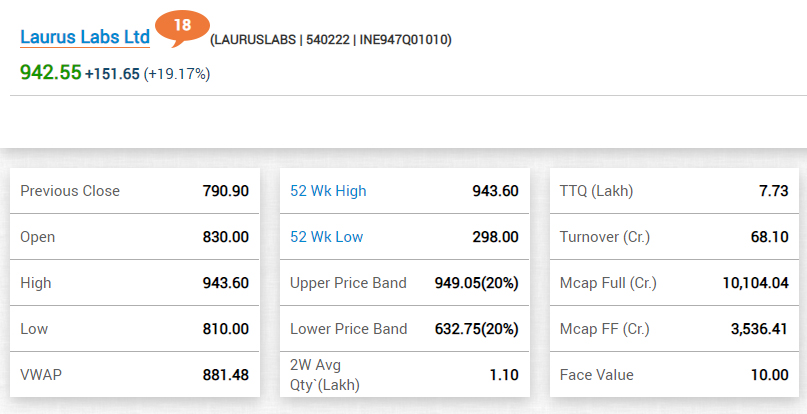The width and height of the screenshot is (807, 414).
Task: Click the Face Value figure 10.00
Action: coord(769,375)
